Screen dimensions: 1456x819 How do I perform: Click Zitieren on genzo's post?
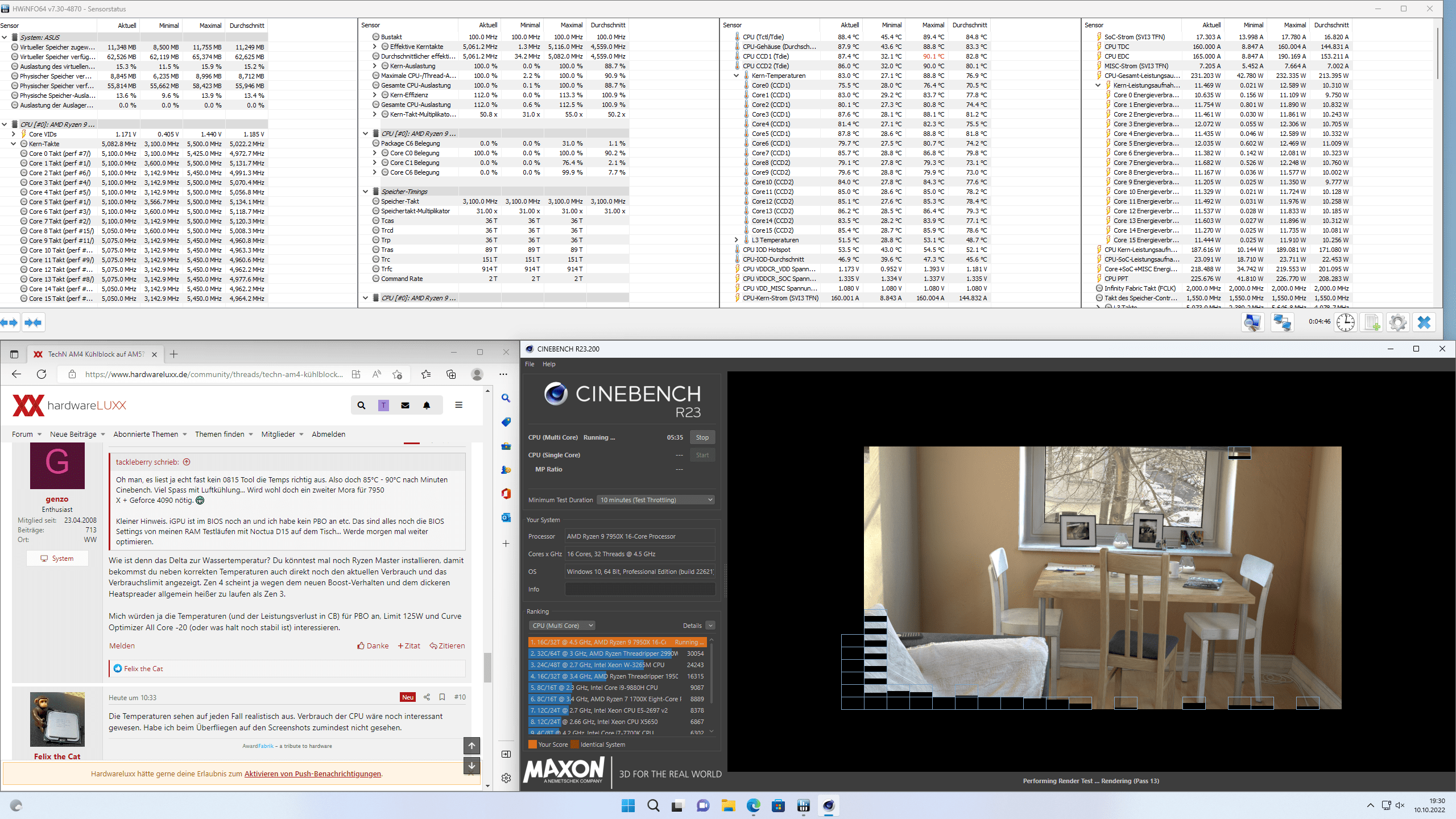pos(447,646)
